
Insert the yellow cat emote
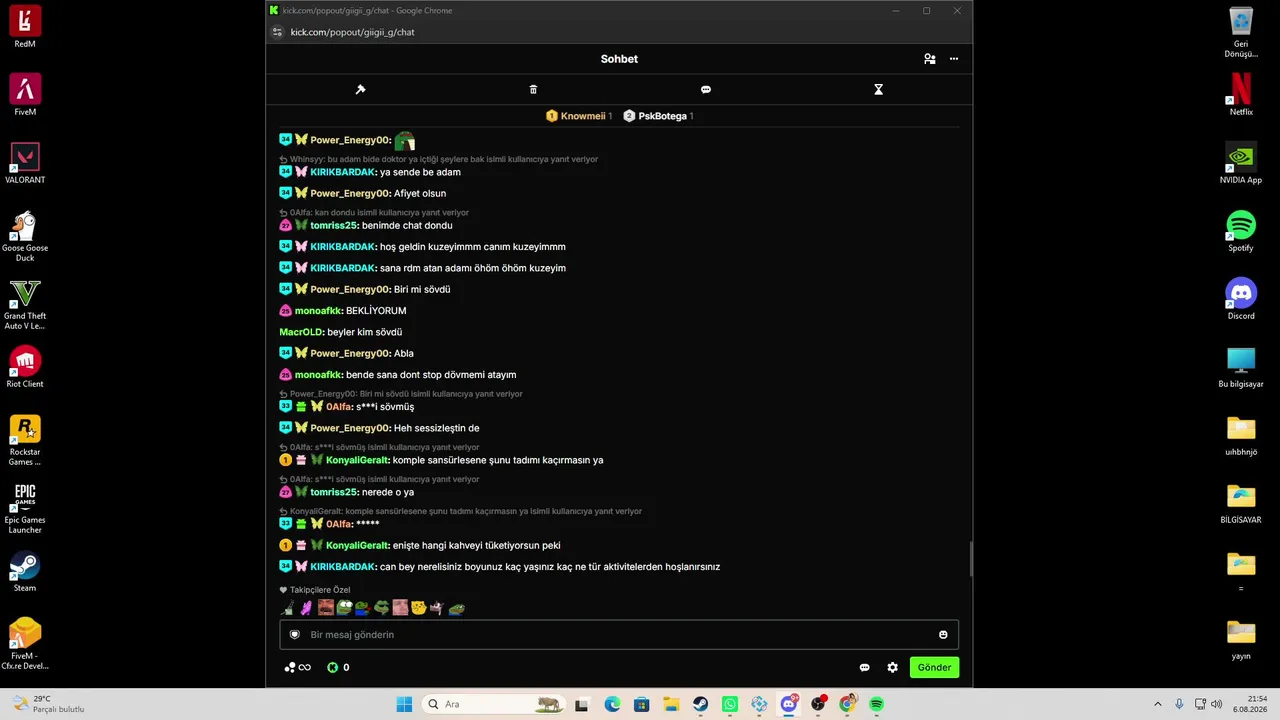419,607
